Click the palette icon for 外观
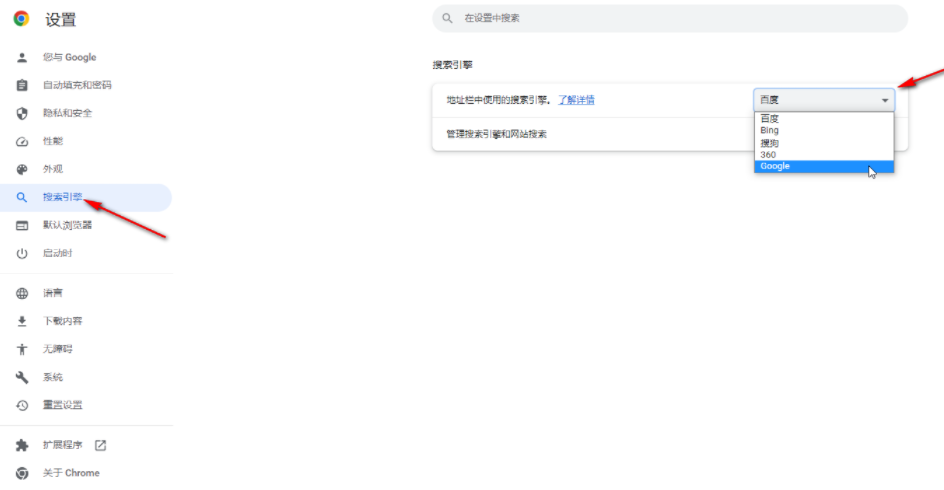The image size is (944, 490). [22, 169]
